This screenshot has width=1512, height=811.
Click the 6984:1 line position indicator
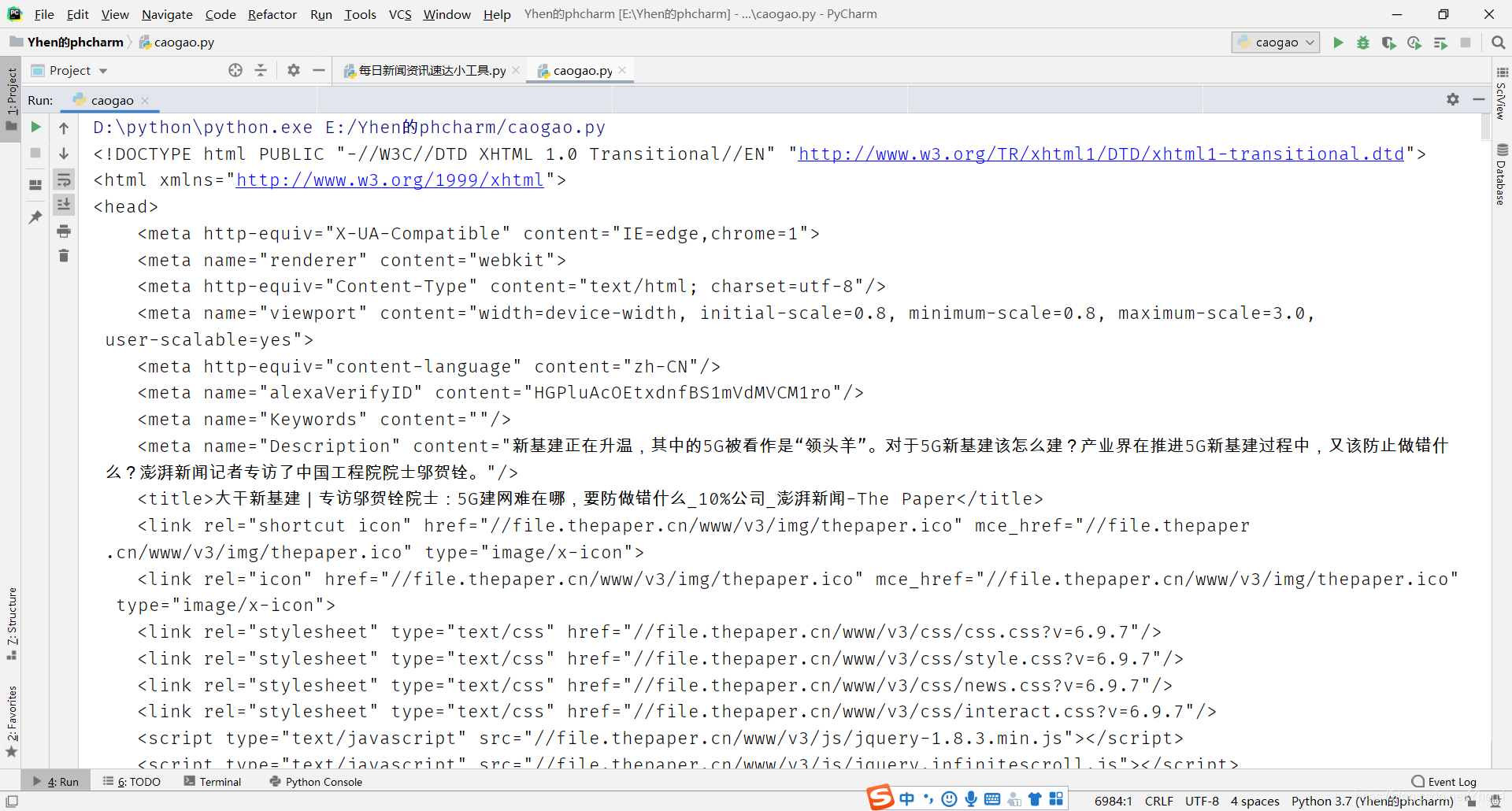click(1113, 801)
